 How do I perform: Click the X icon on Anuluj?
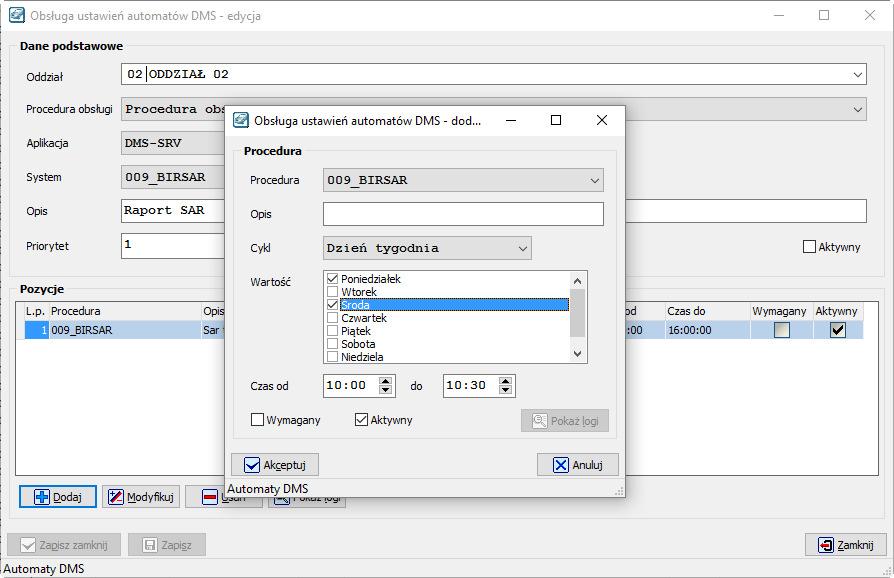[x=560, y=465]
